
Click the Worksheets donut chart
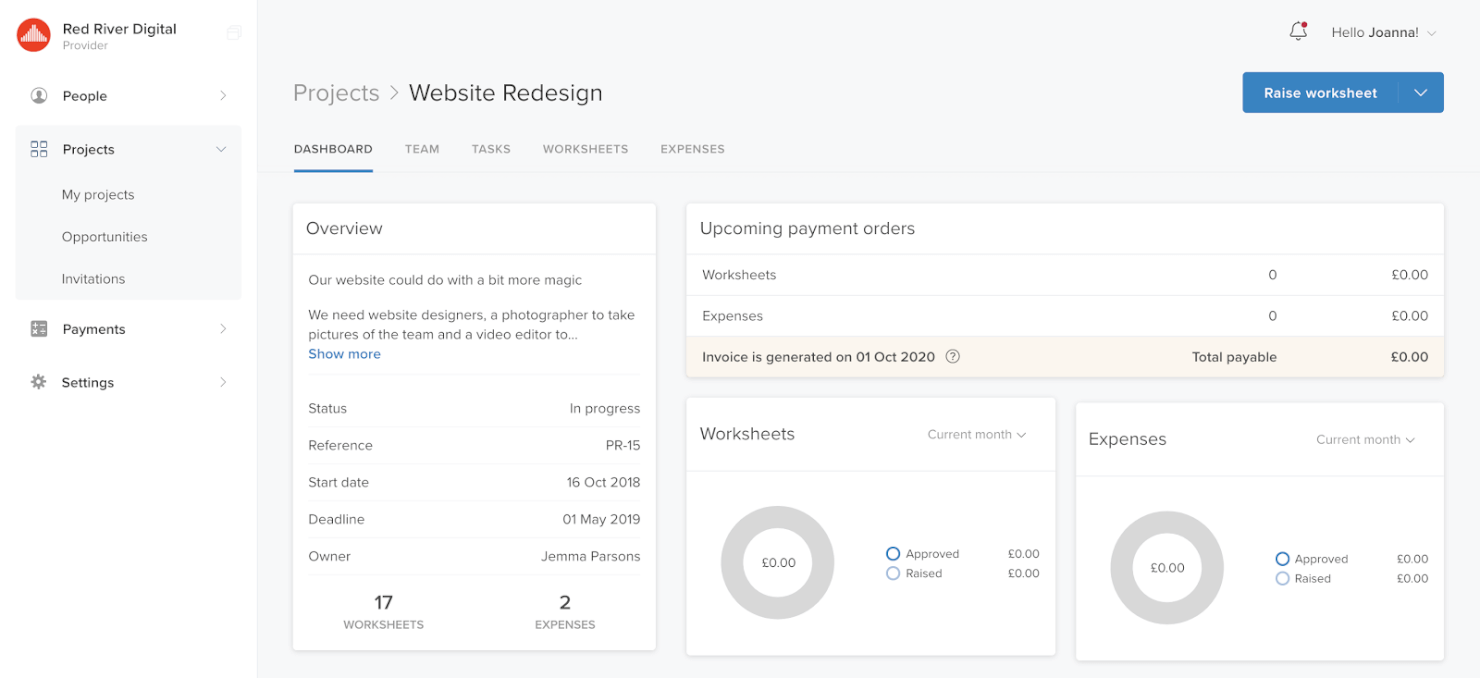(778, 562)
